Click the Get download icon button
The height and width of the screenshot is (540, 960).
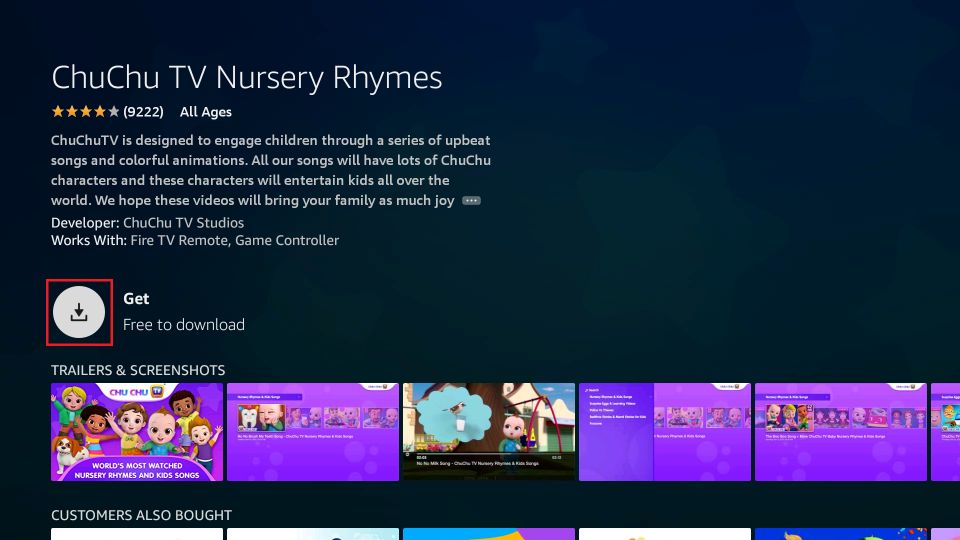[79, 312]
